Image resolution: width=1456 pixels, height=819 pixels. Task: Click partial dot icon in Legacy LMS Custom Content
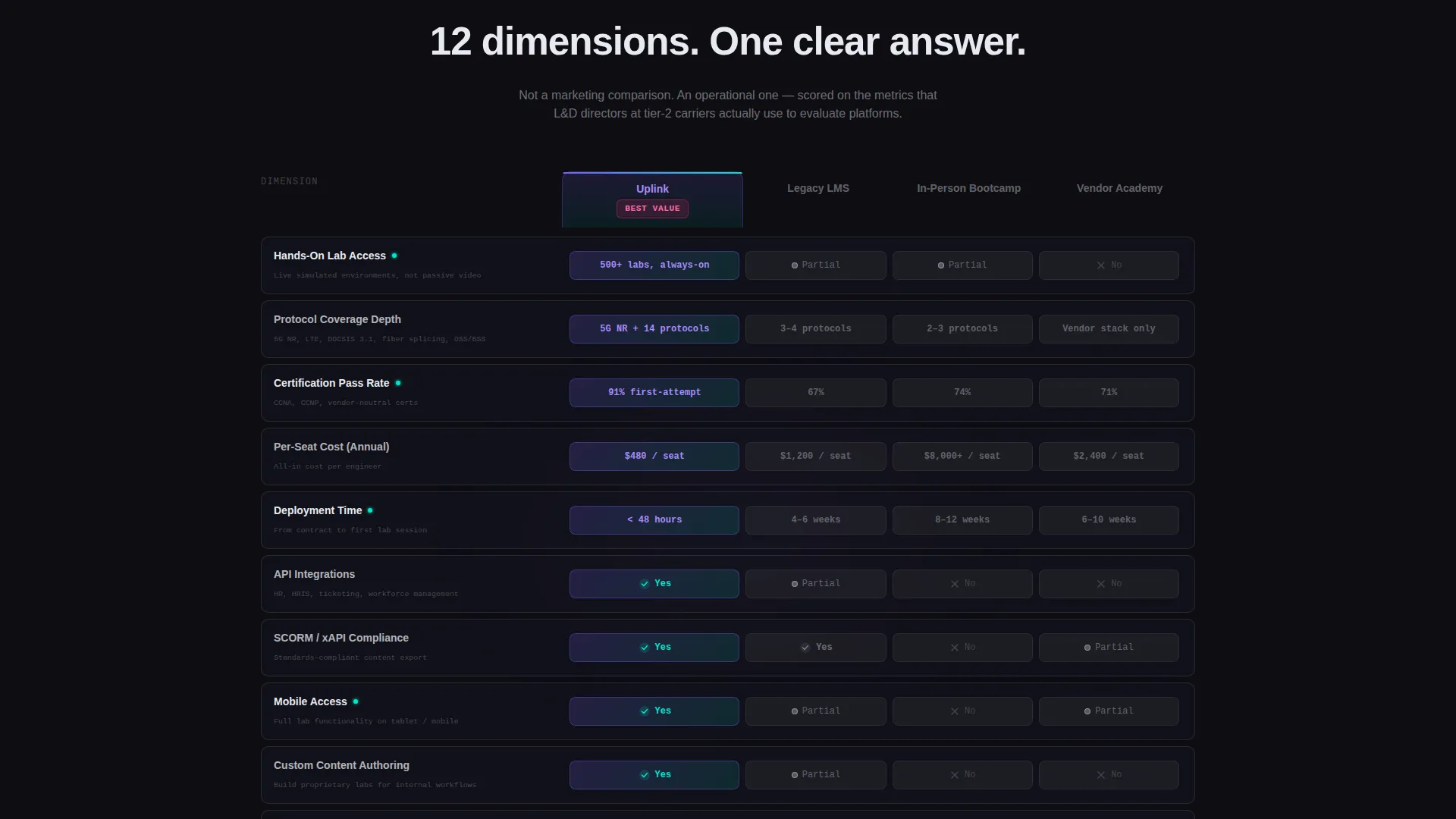795,775
